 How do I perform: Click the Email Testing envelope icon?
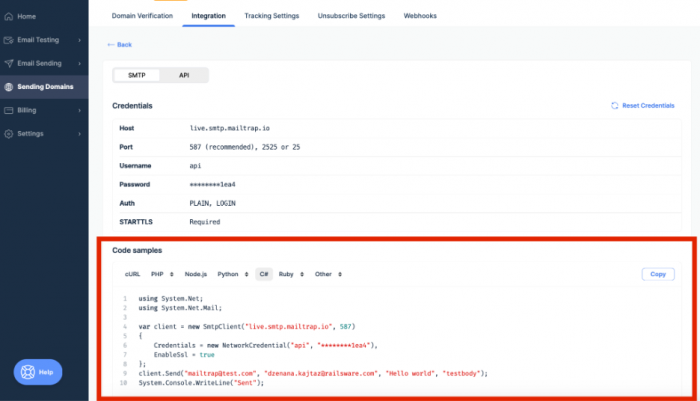click(8, 40)
